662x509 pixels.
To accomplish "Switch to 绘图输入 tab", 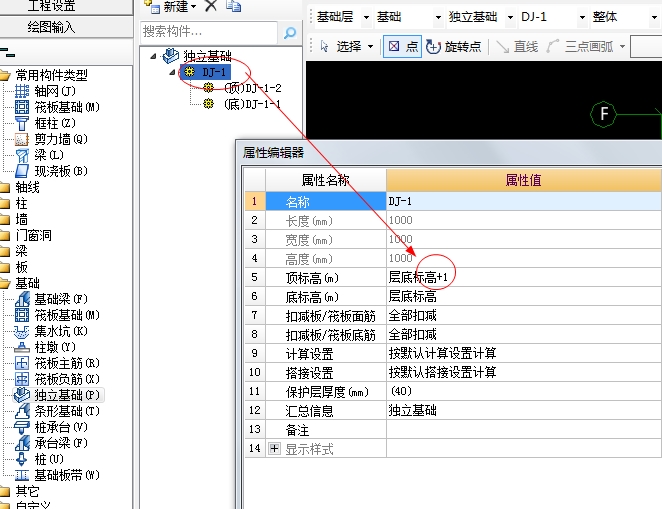I will click(51, 27).
